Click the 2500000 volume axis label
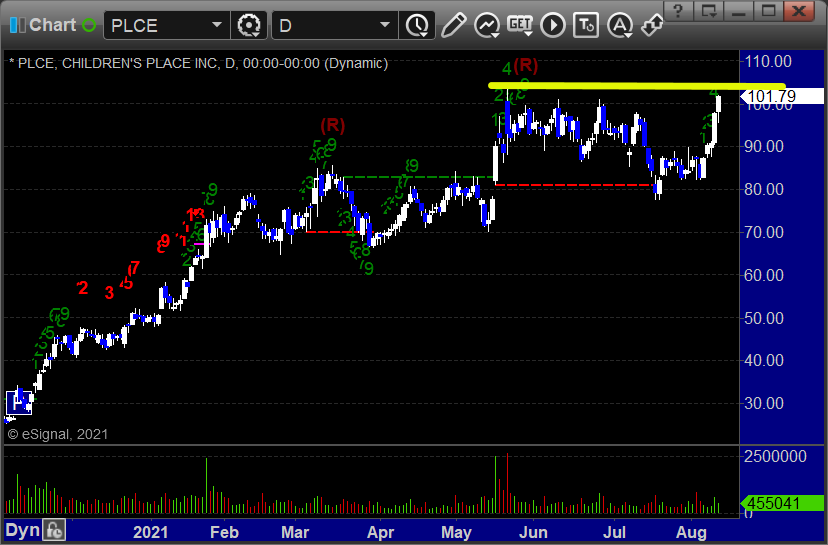Screen dimensions: 828x545 pyautogui.click(x=775, y=456)
